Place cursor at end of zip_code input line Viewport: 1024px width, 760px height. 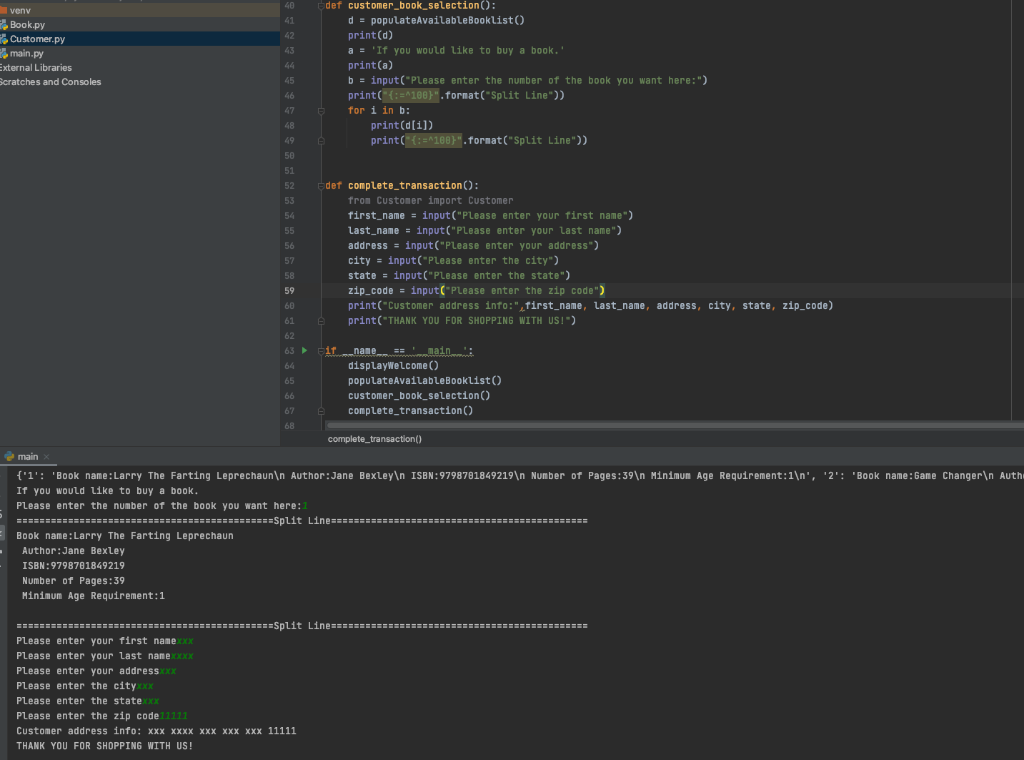tap(607, 291)
